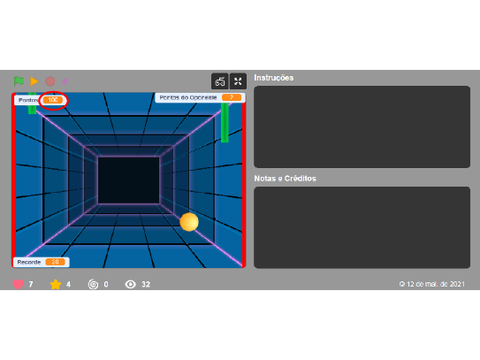Stop the project with the red stop sign
Screen dimensions: 480x360
[x=50, y=81]
